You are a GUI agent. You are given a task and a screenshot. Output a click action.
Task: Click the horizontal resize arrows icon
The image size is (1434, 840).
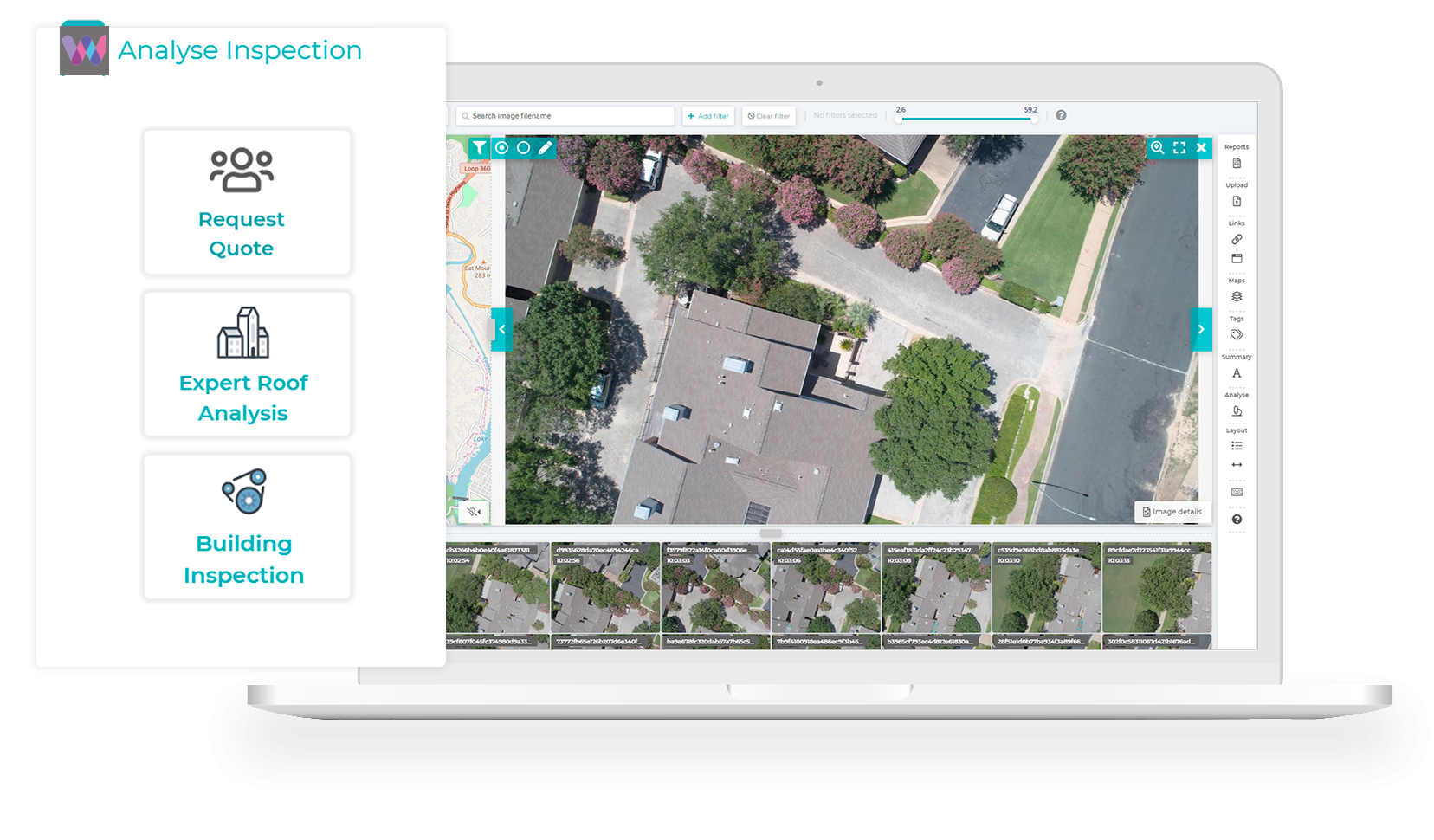point(1237,465)
